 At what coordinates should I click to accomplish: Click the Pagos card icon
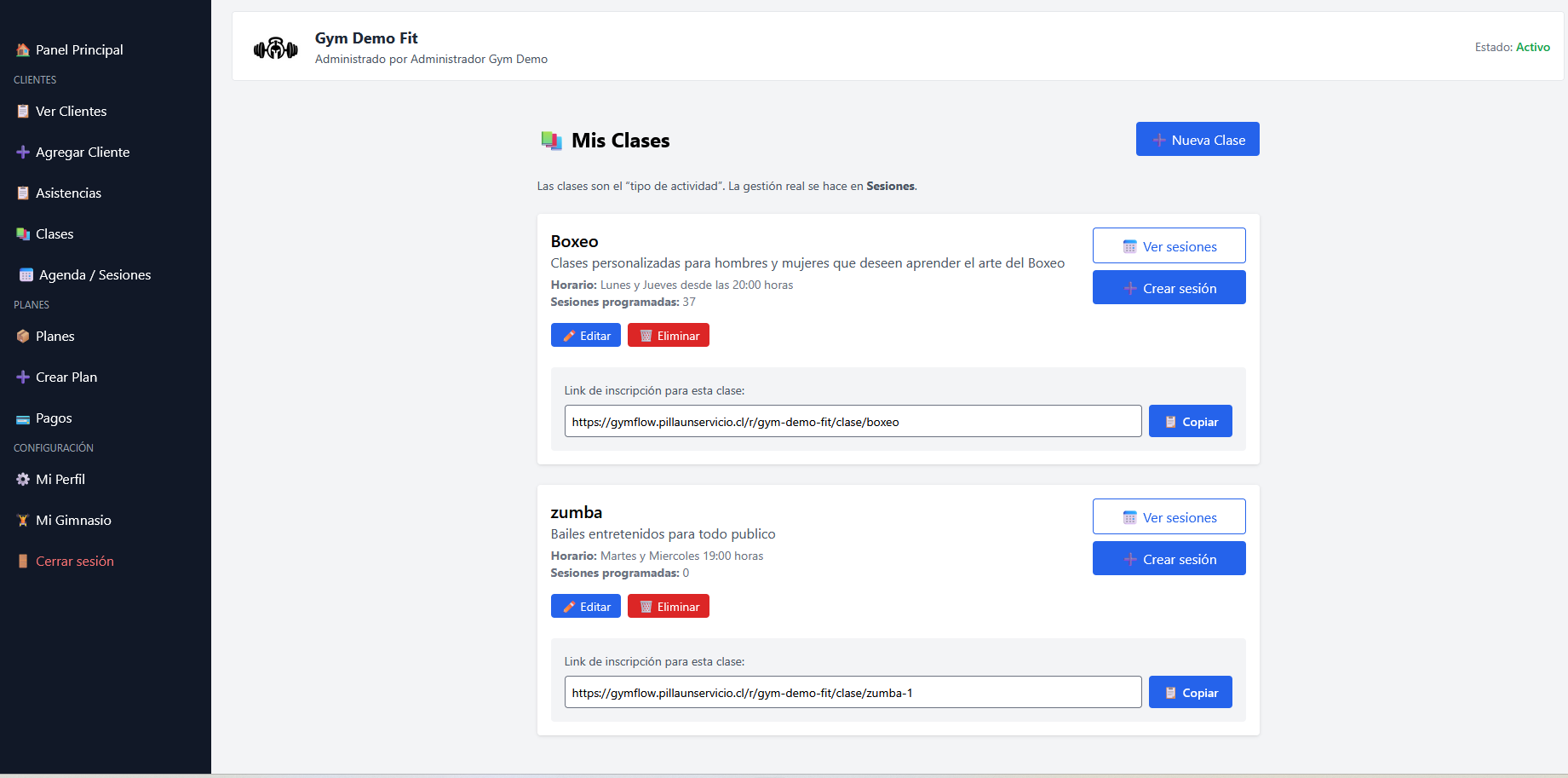click(x=23, y=419)
